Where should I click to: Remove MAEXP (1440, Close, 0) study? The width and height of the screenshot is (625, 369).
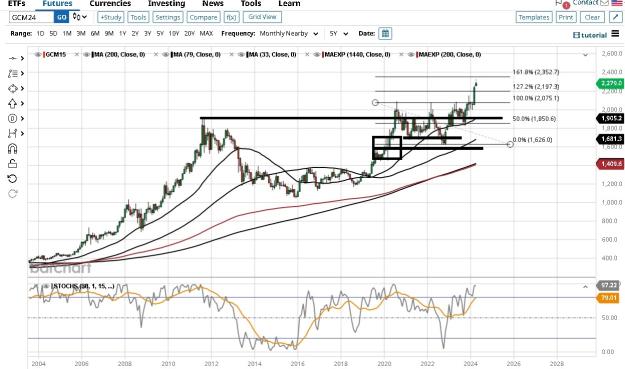pos(401,55)
